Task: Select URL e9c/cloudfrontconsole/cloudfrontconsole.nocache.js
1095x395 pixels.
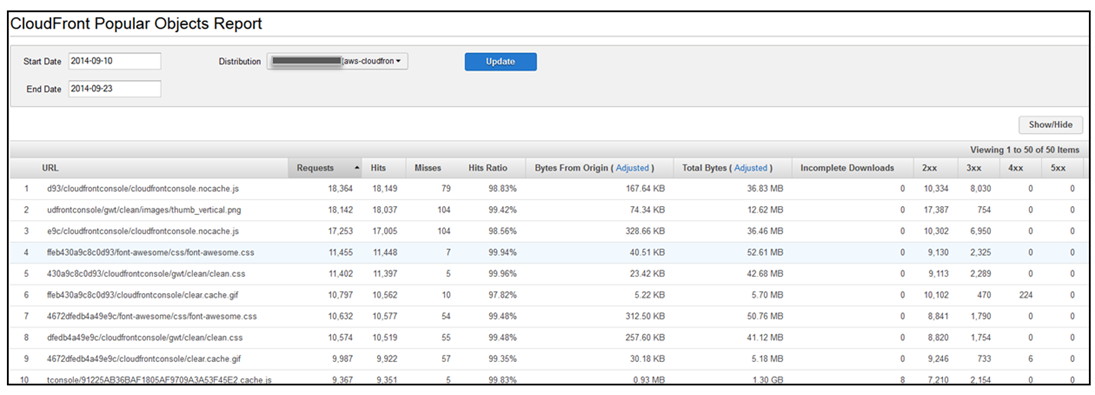Action: click(143, 231)
